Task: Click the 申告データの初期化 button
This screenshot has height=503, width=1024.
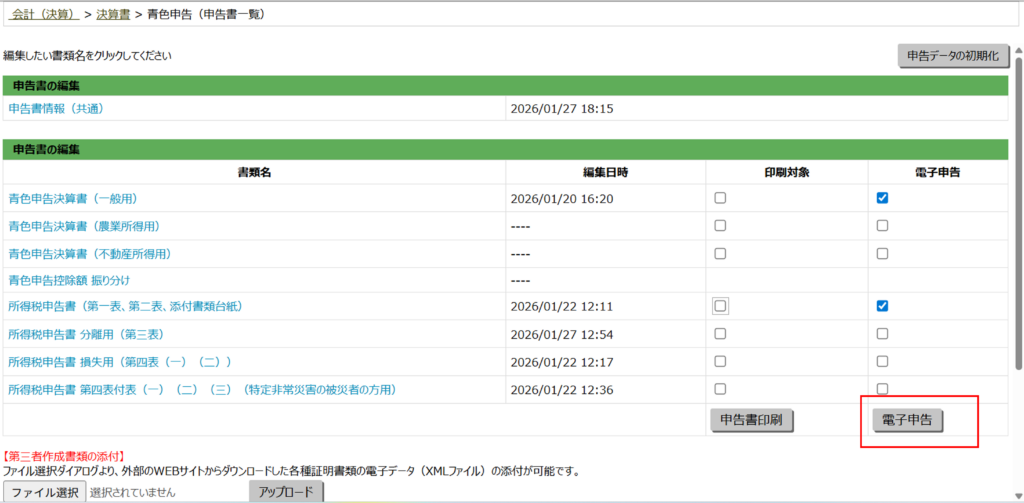Action: [952, 56]
